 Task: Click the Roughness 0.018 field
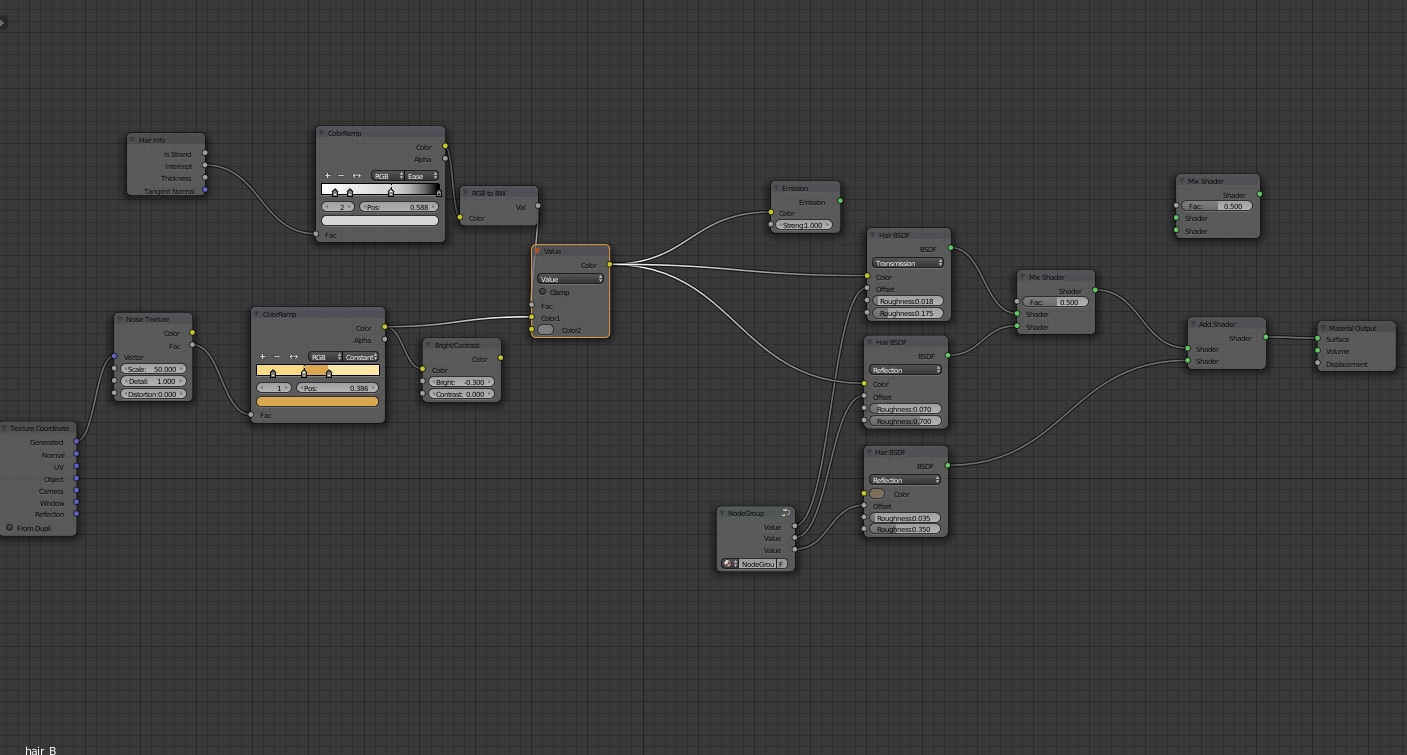907,301
